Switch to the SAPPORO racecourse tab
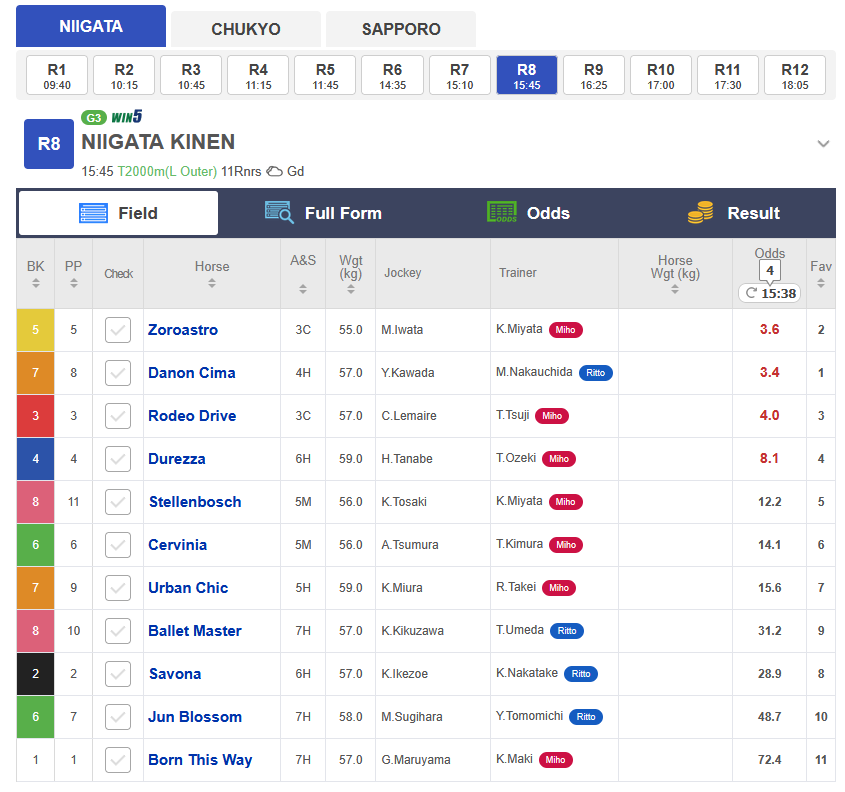Screen dimensions: 845x792 pyautogui.click(x=401, y=29)
